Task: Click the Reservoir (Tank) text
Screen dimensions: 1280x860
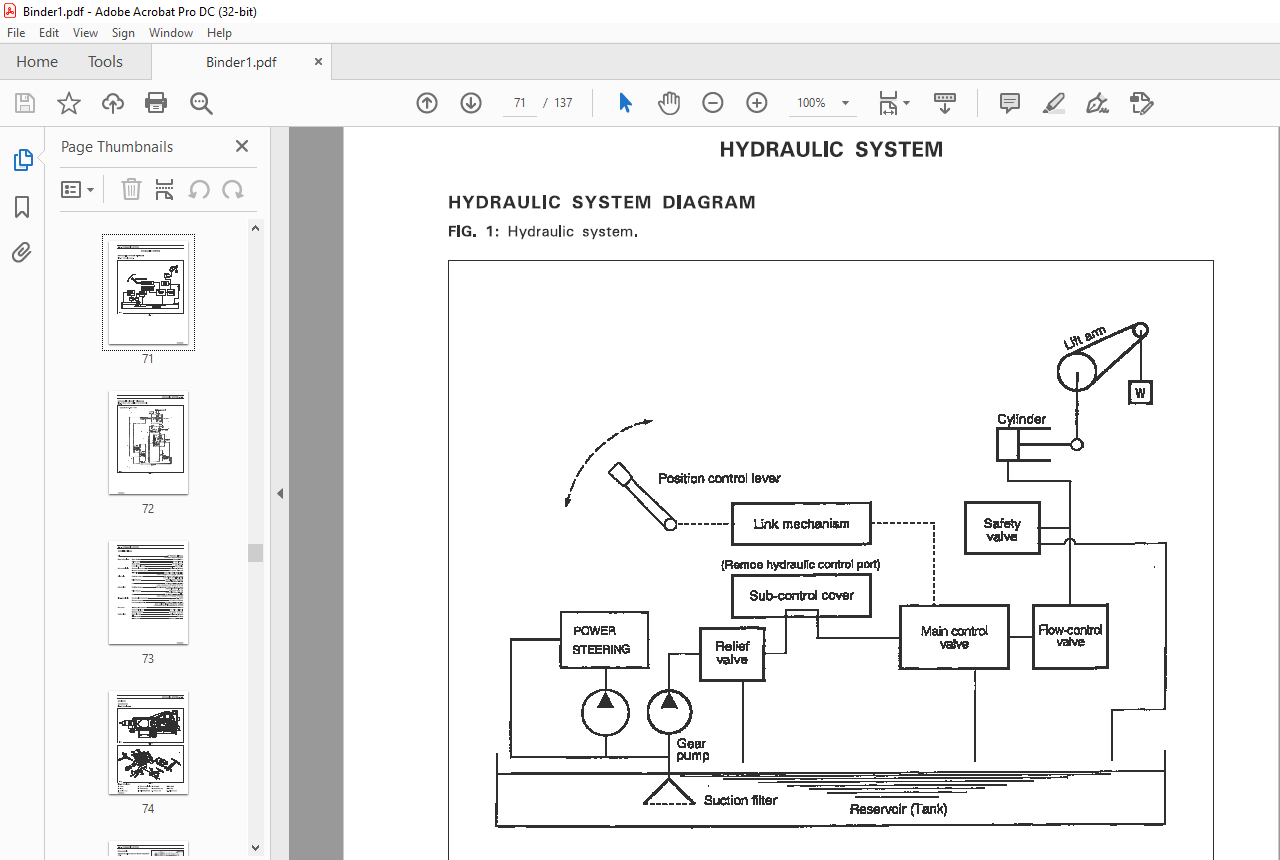Action: 898,809
